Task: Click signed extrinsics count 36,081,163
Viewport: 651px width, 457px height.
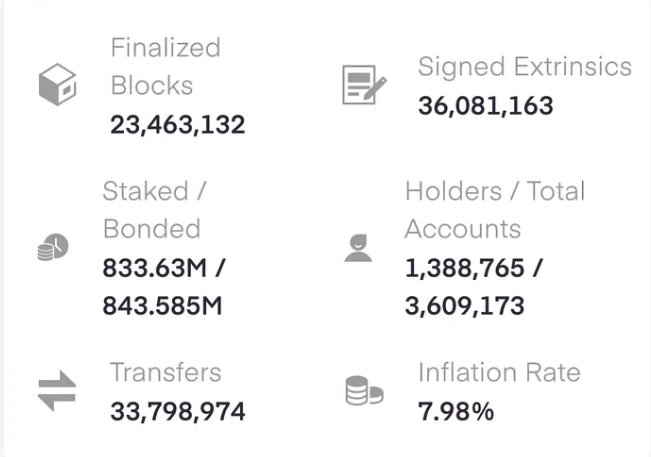Action: (485, 105)
